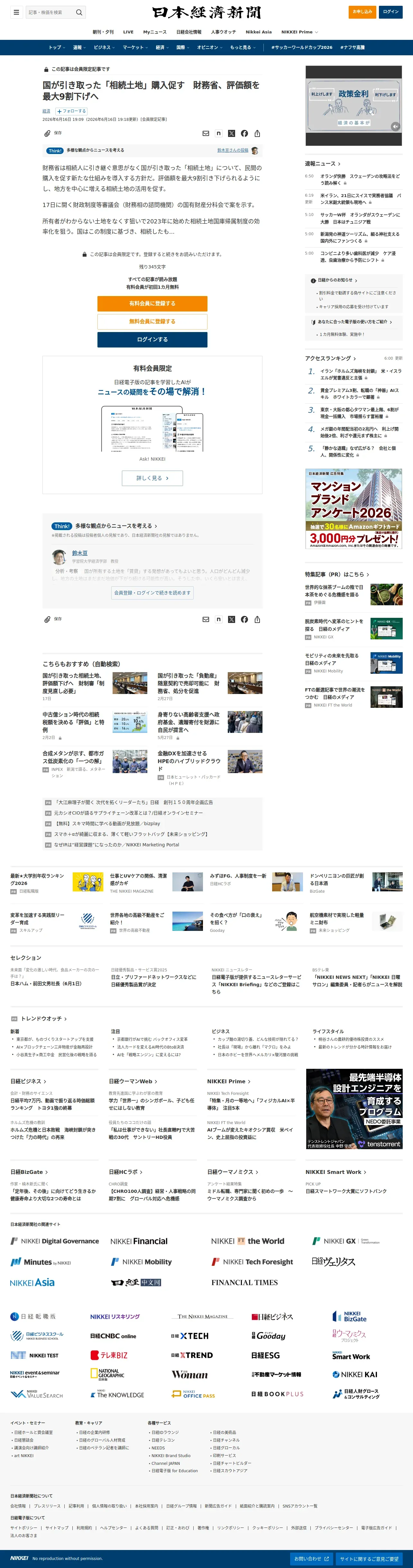The image size is (413, 1568).
Task: Open 日経XTECH logo link
Action: click(x=189, y=1336)
